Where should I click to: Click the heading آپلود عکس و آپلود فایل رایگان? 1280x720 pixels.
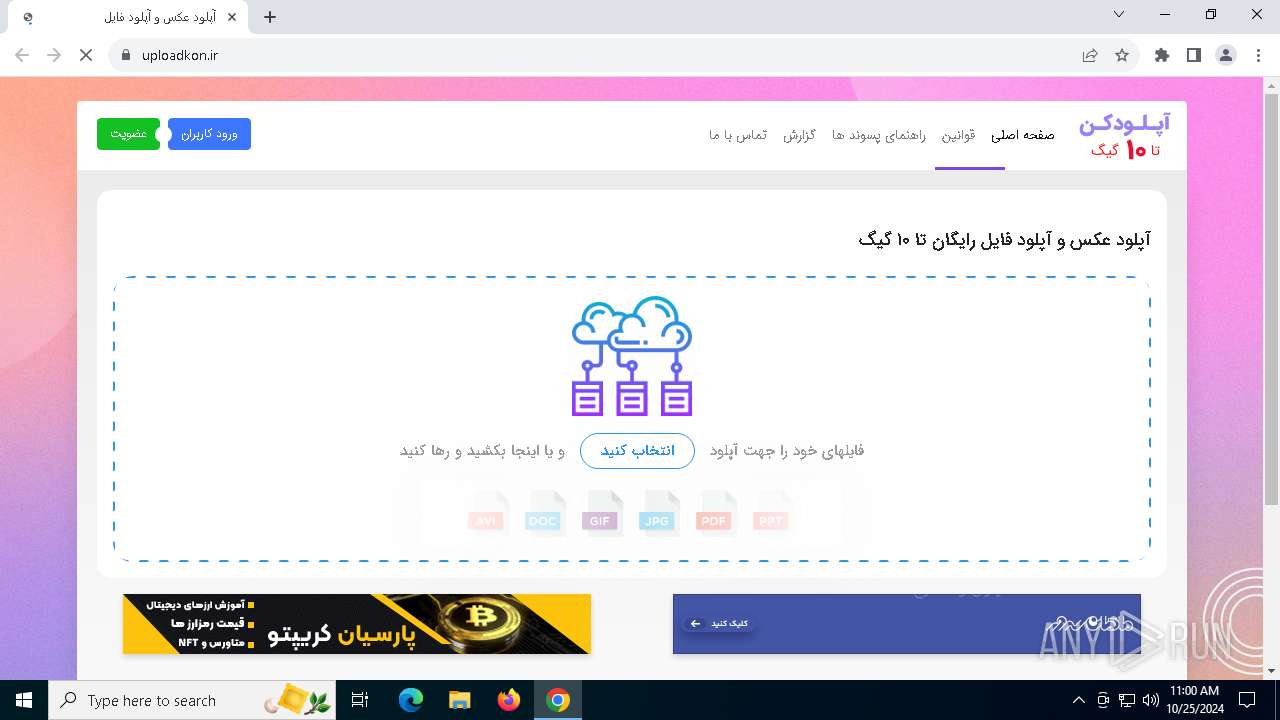click(x=1004, y=240)
